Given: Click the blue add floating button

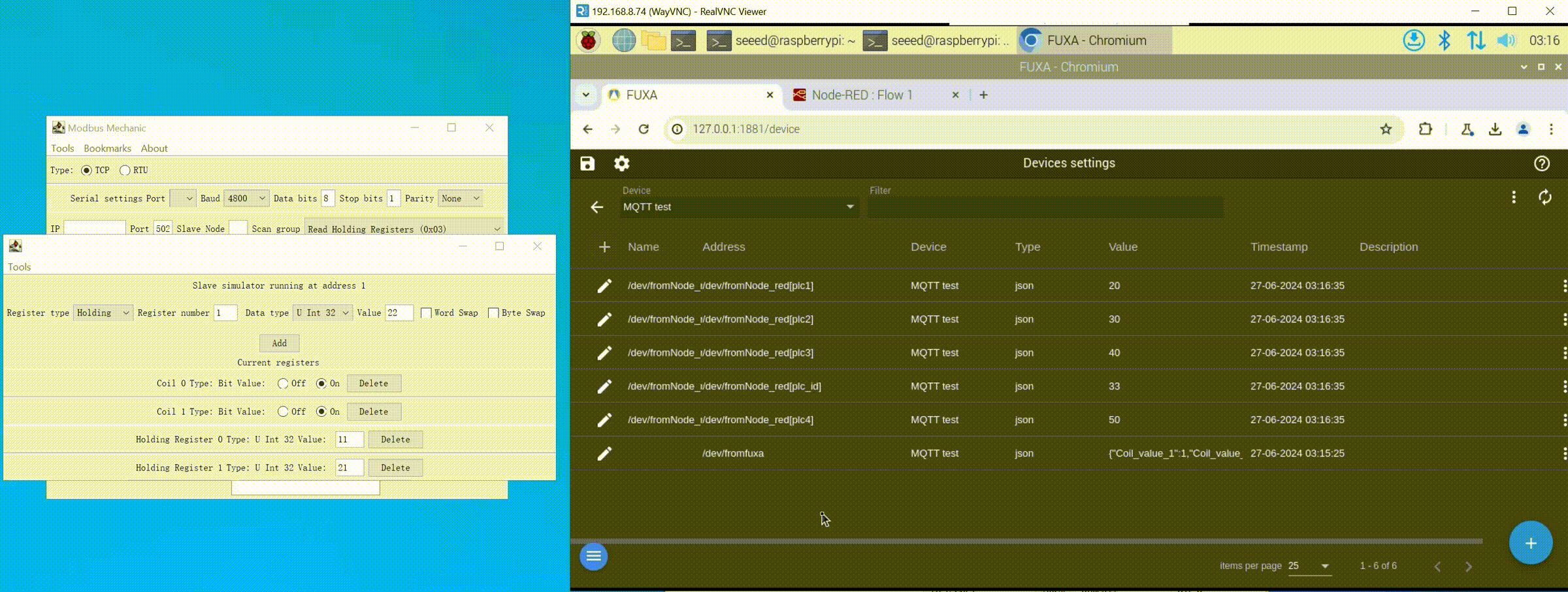Looking at the screenshot, I should 1530,543.
